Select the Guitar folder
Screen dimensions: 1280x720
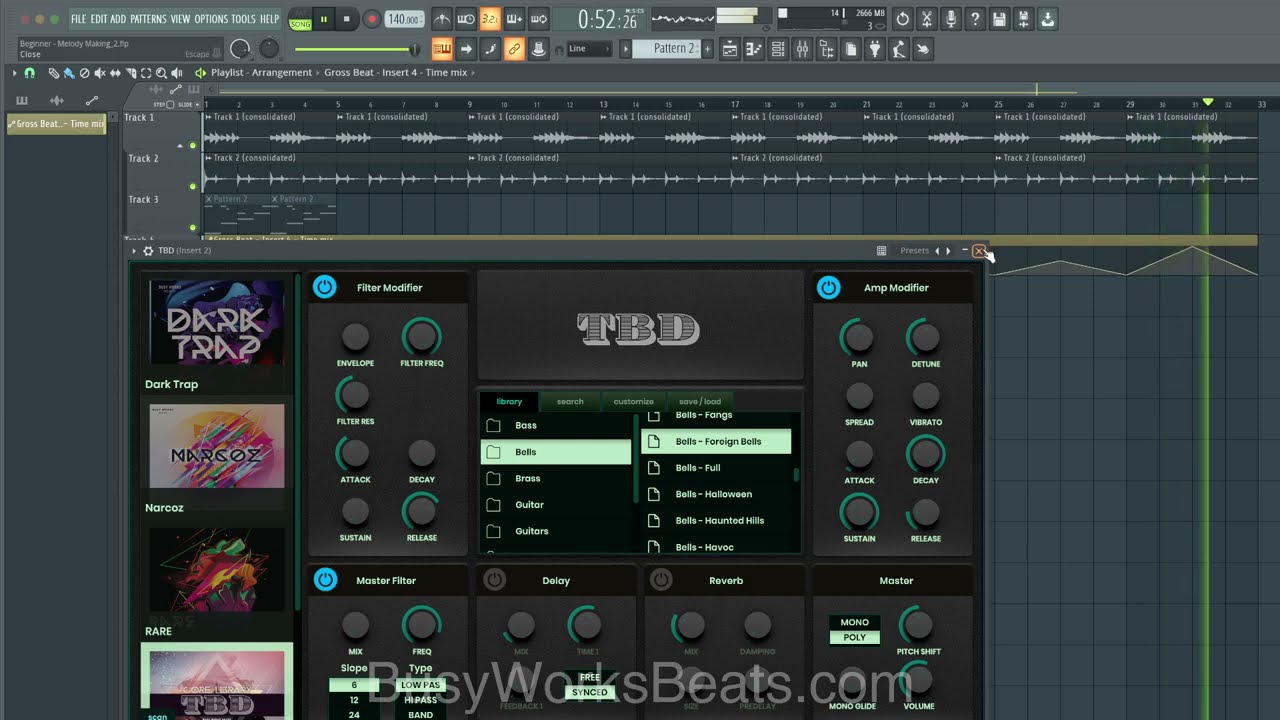pos(556,505)
